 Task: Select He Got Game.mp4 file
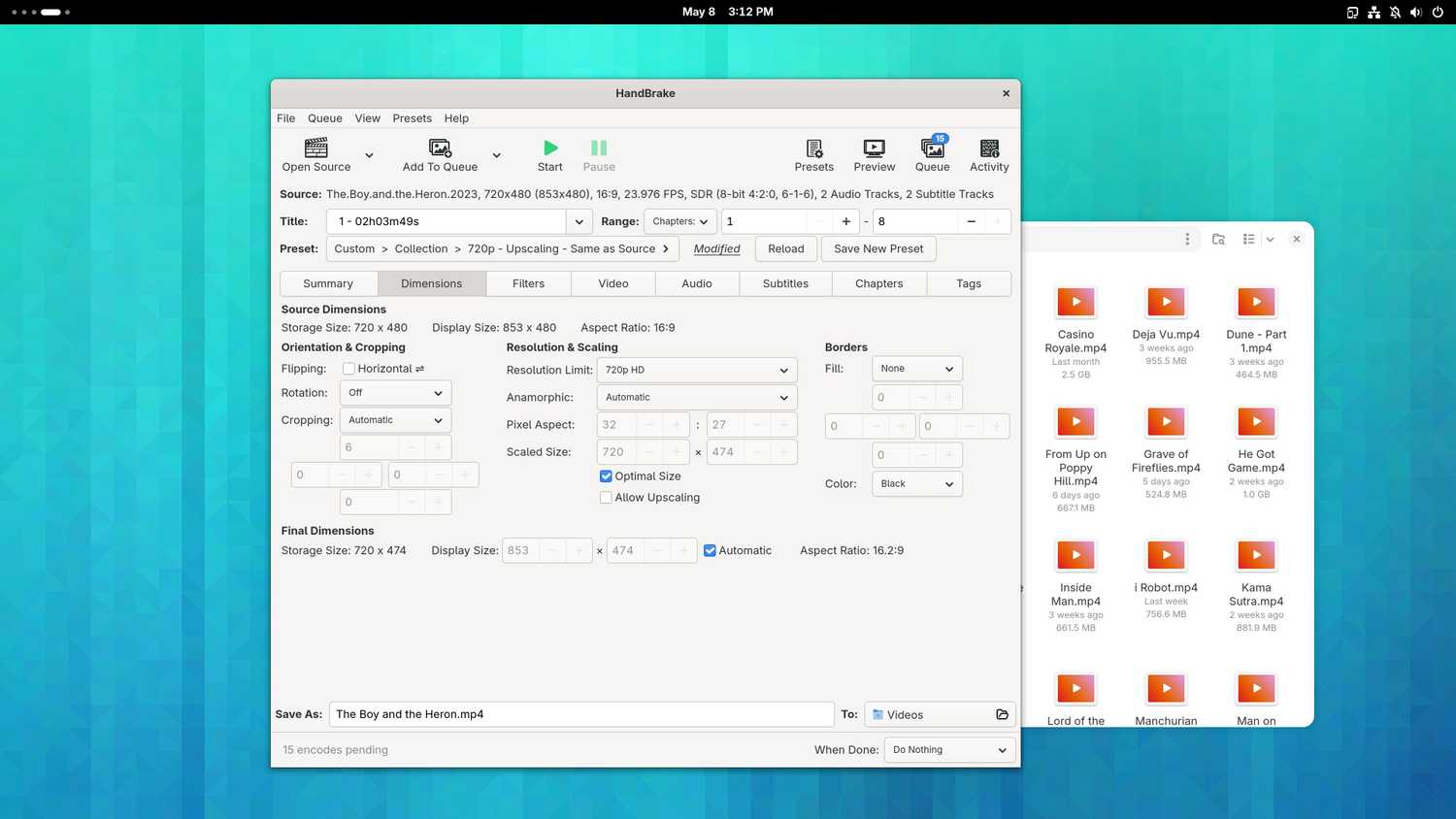click(1256, 452)
